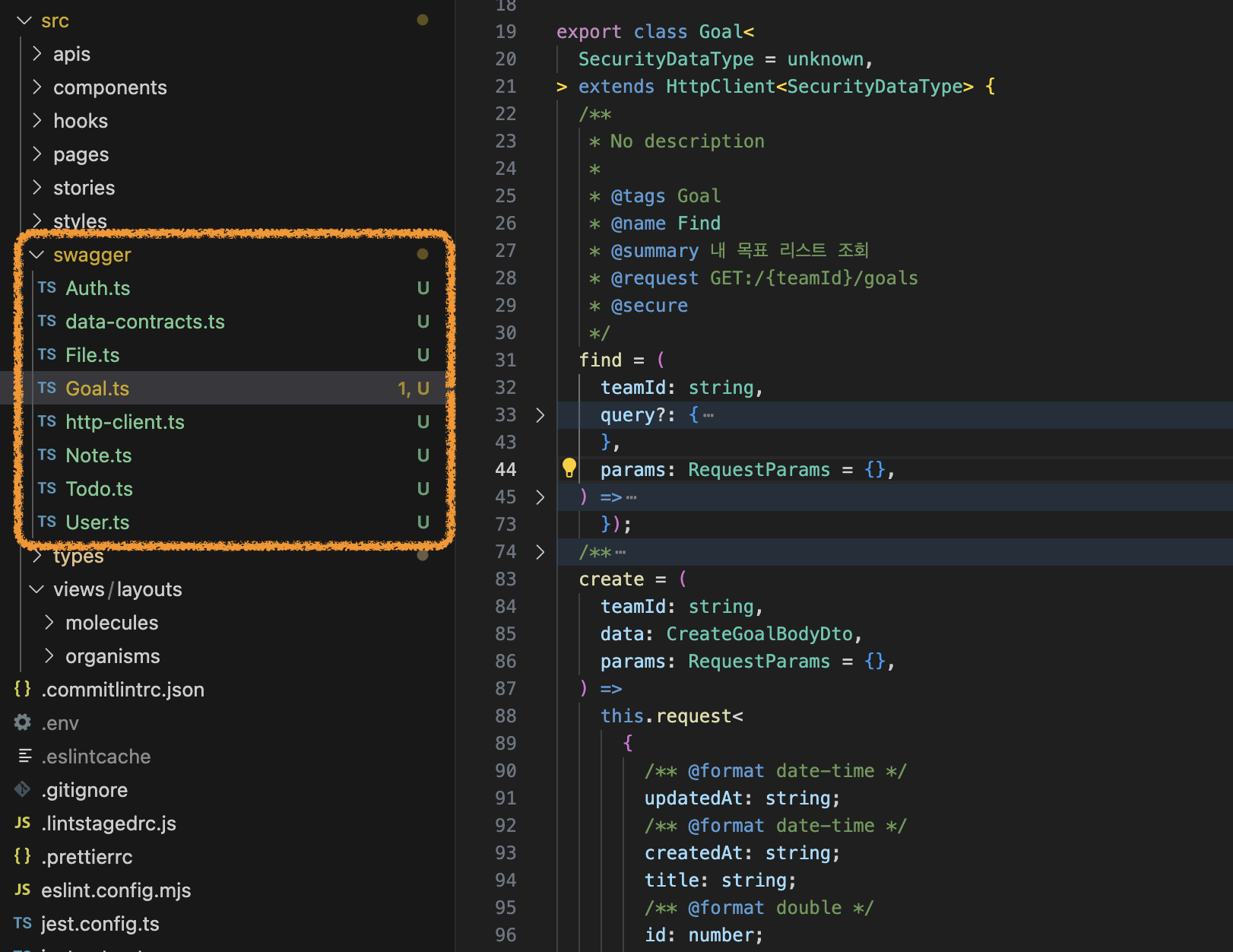This screenshot has width=1233, height=952.
Task: Select the stories folder
Action: [x=84, y=188]
